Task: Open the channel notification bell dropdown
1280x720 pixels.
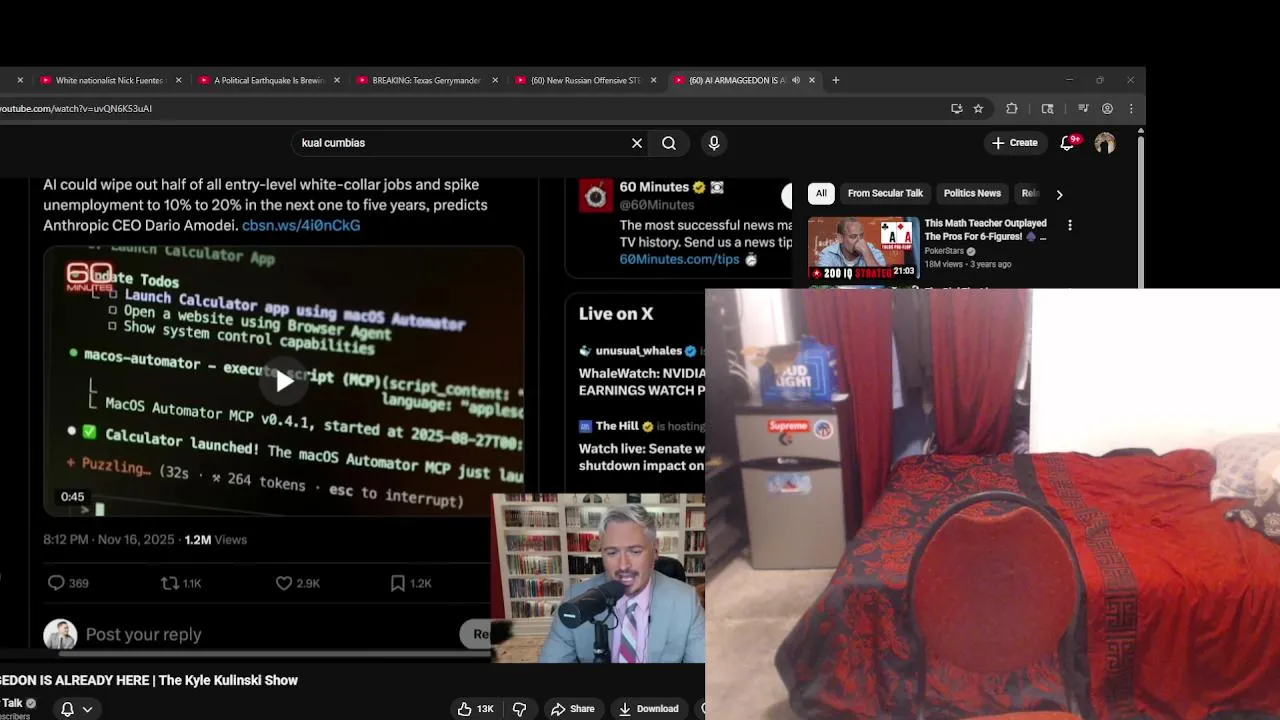Action: click(76, 708)
